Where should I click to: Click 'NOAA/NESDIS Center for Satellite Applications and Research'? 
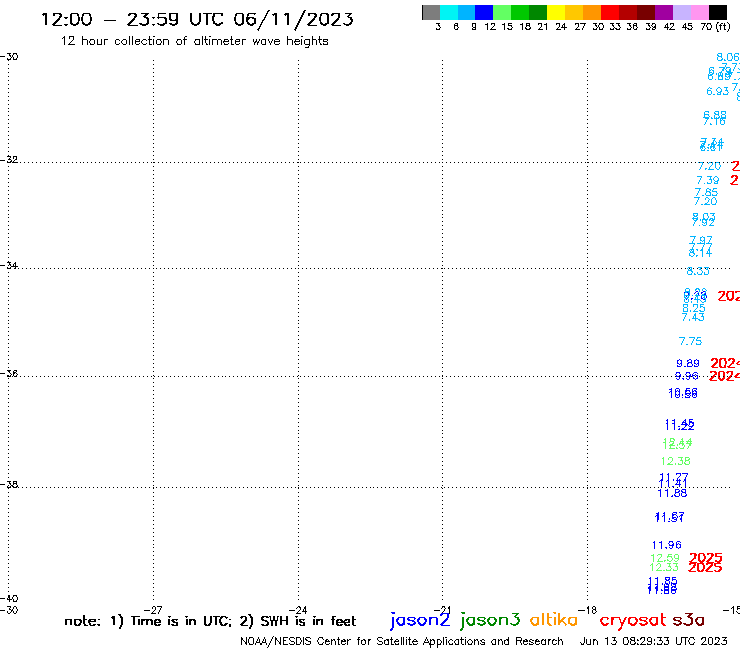pos(402,641)
